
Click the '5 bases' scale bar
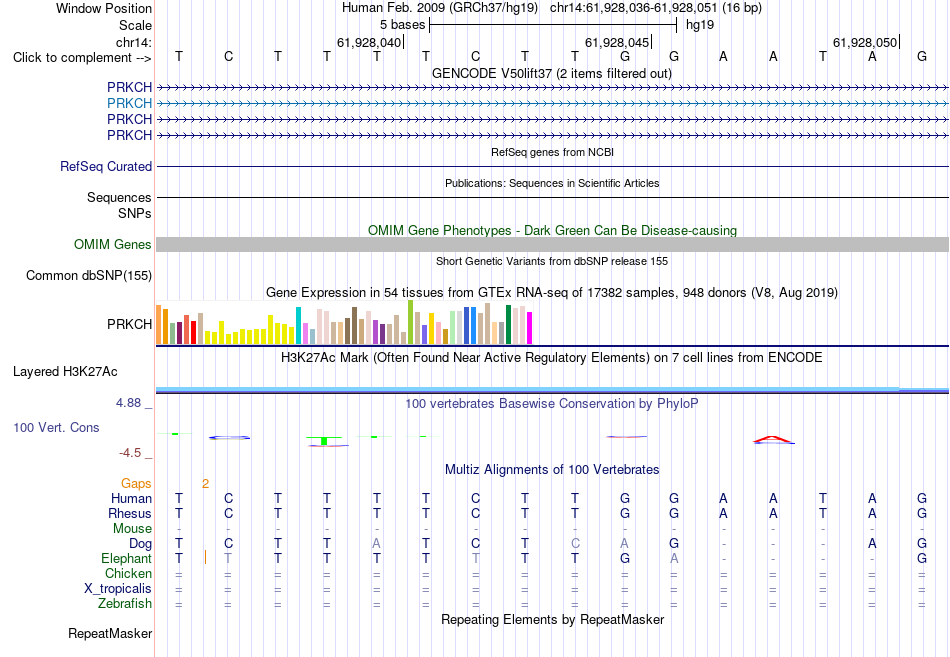point(553,25)
